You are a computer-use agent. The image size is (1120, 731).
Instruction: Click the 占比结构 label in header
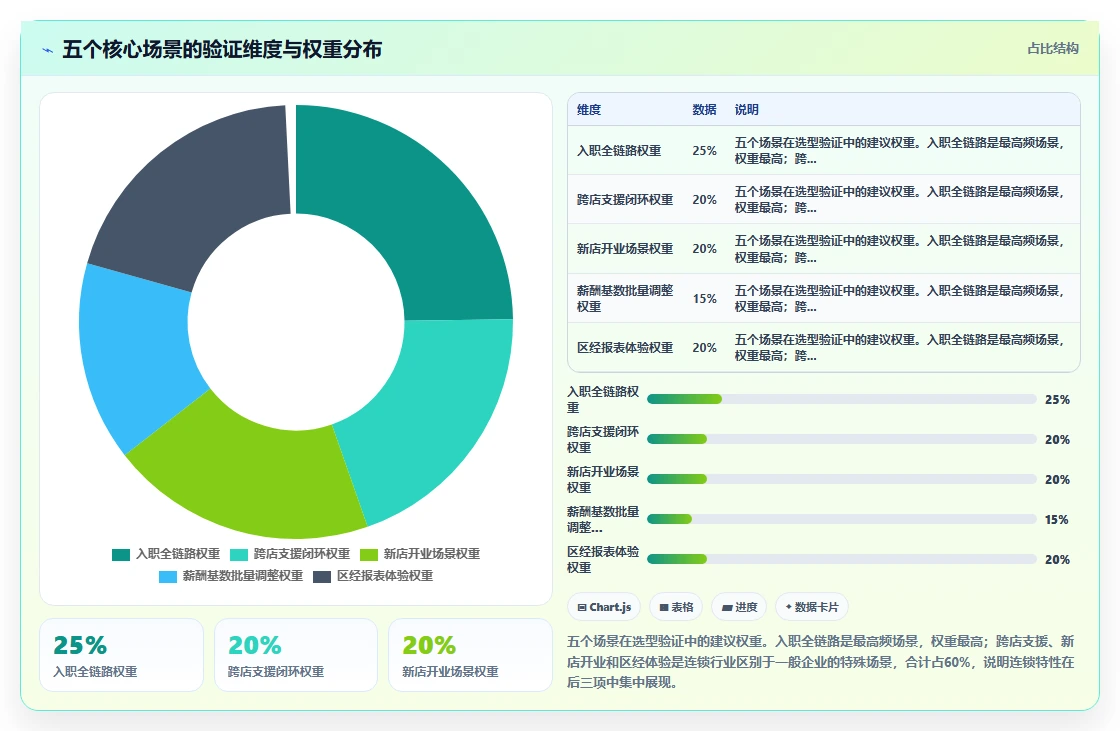pos(1052,49)
